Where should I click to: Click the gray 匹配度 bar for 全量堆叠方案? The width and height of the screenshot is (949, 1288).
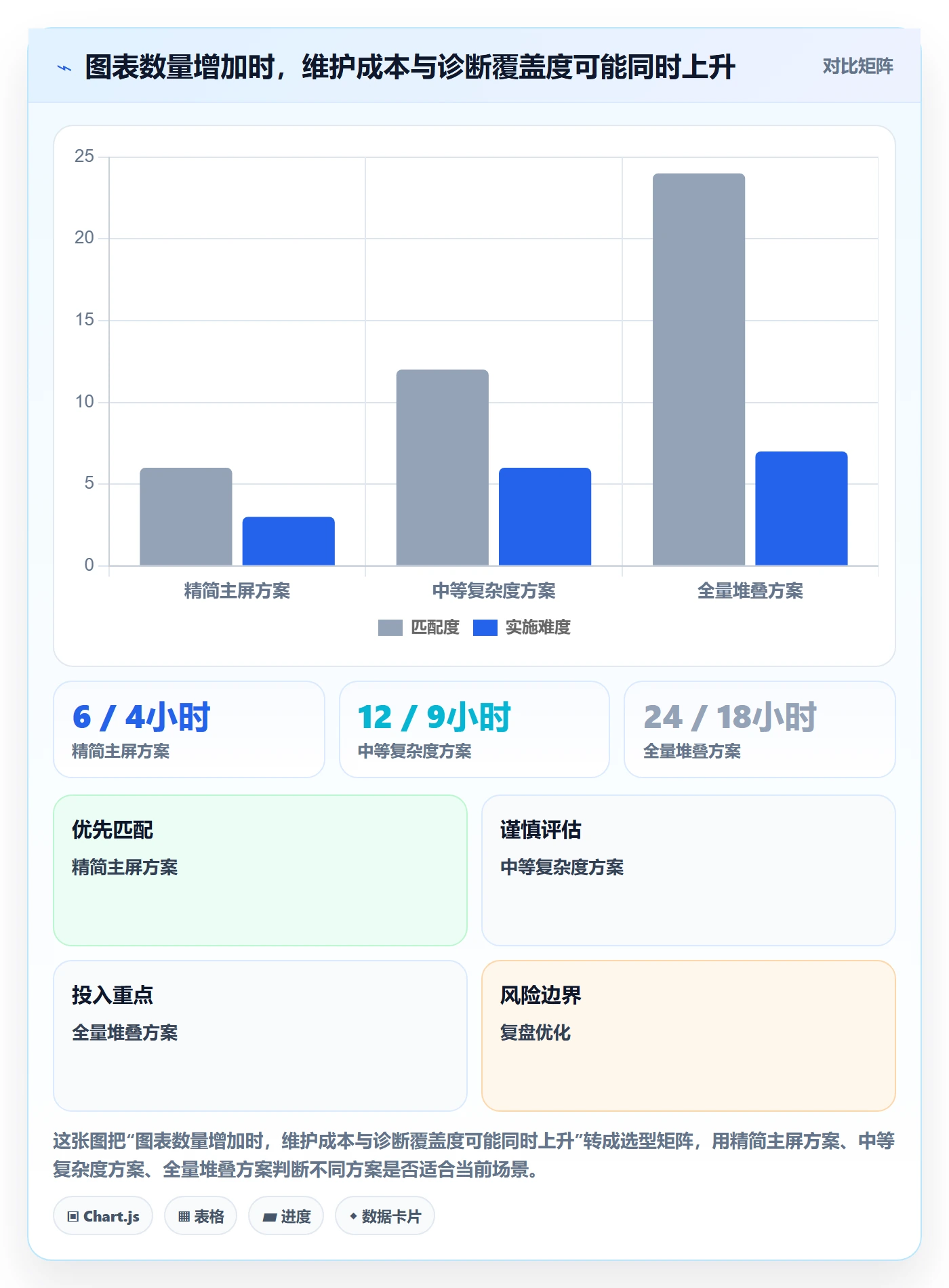click(699, 369)
